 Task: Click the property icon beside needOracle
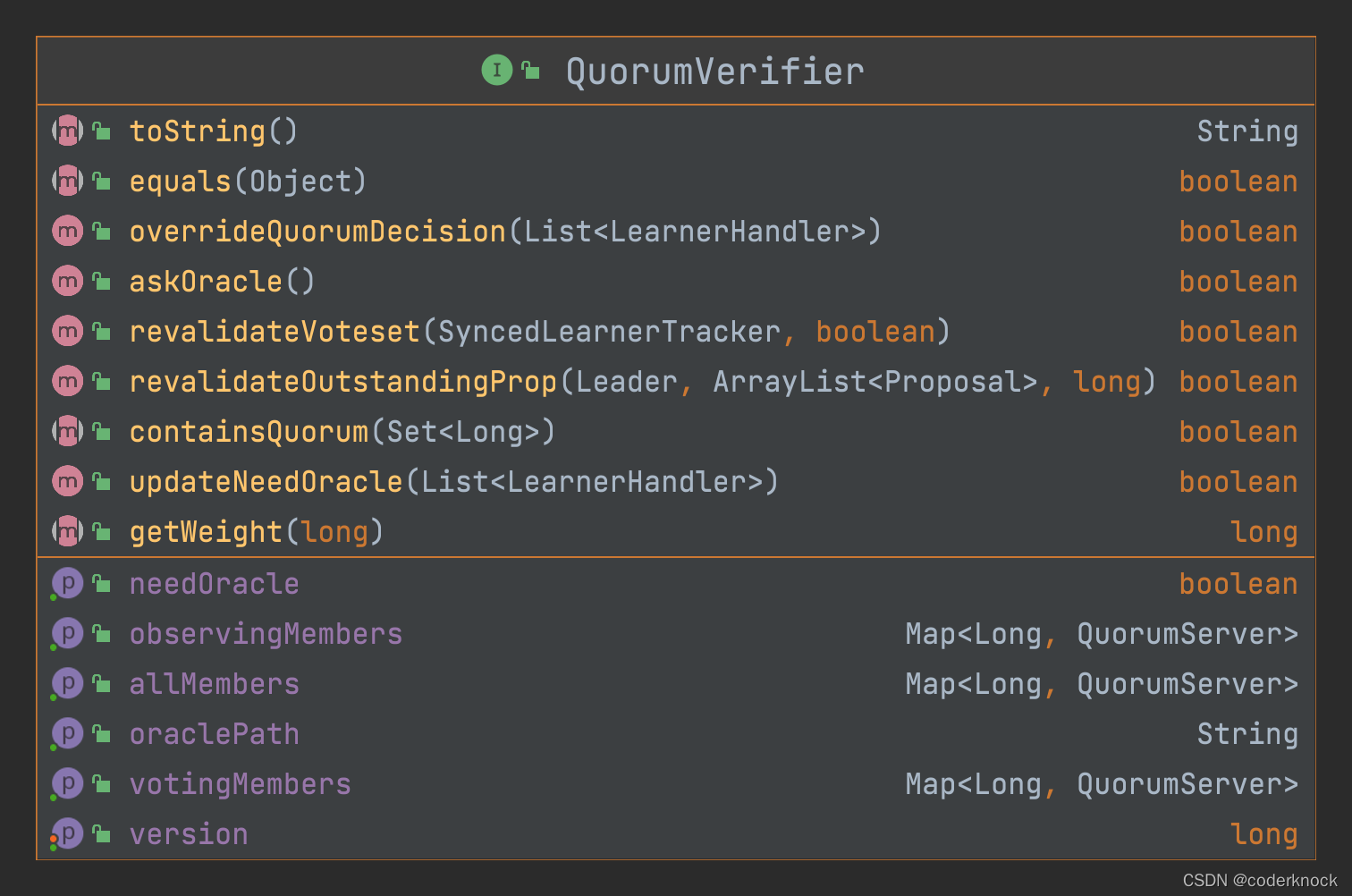pos(67,584)
